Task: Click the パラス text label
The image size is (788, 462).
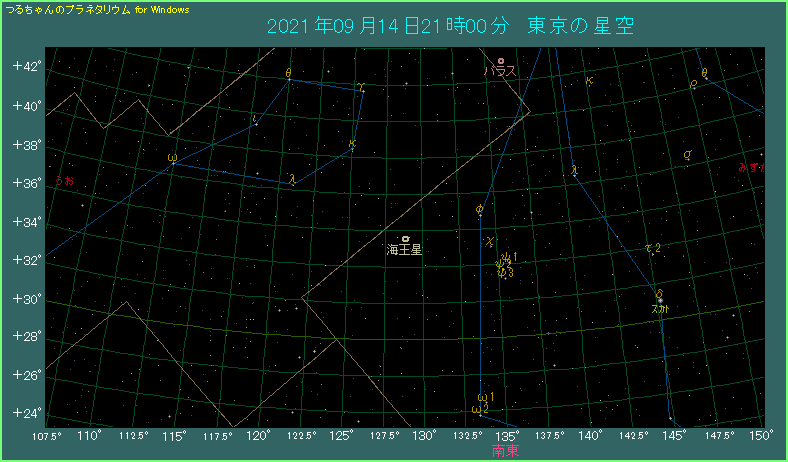Action: [x=500, y=72]
